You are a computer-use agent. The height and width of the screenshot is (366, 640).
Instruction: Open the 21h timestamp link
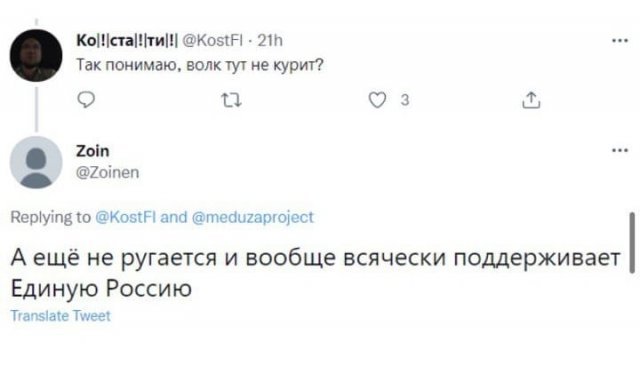click(270, 41)
